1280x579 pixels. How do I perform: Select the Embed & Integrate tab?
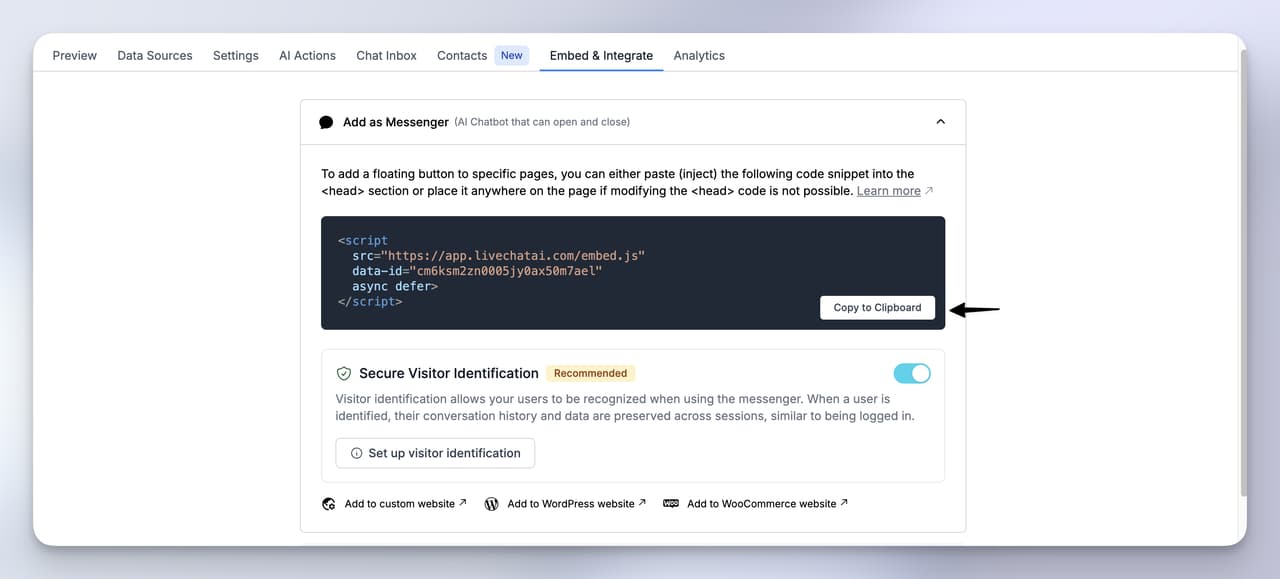pos(601,55)
